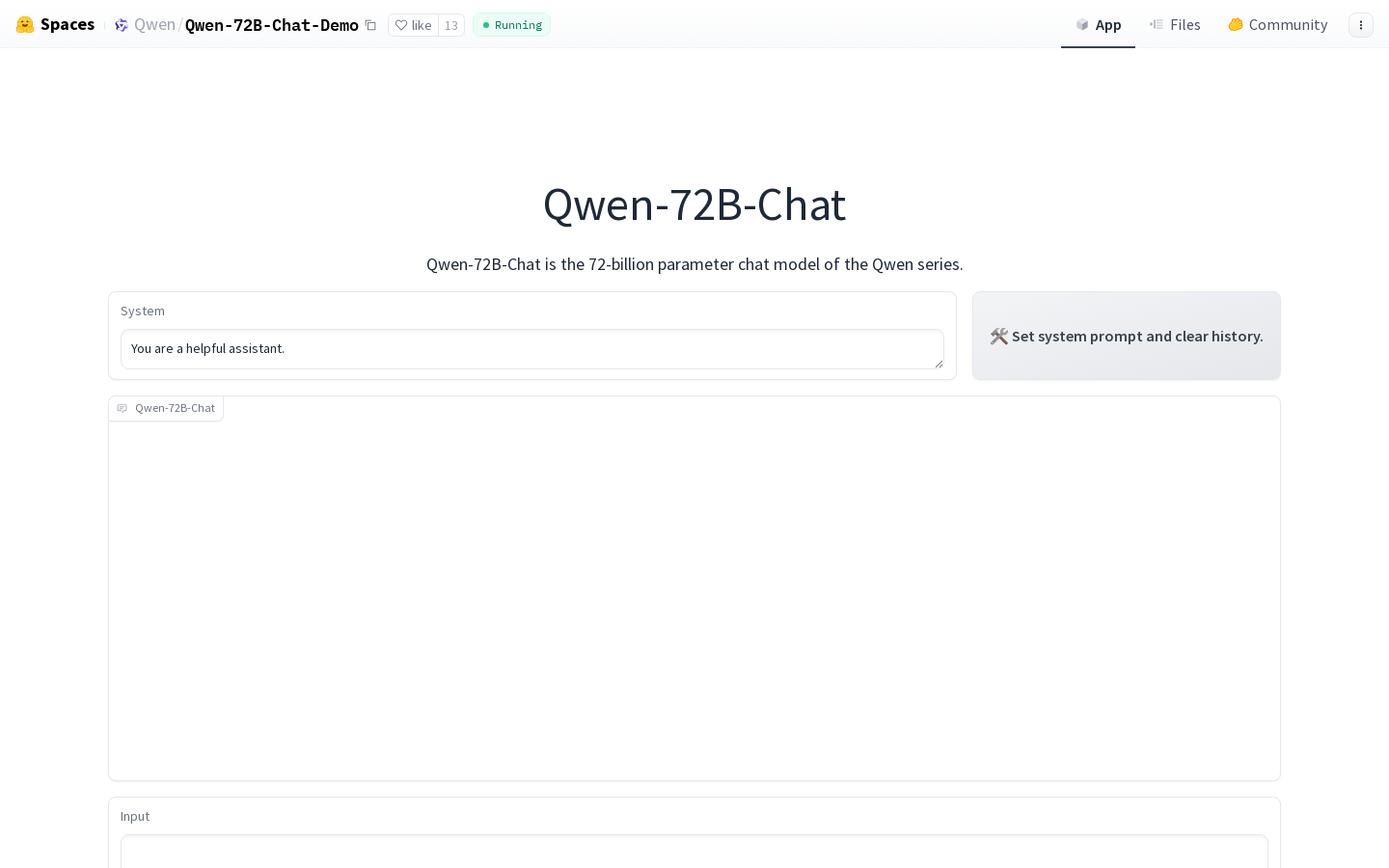Click the Running status badge
Image resolution: width=1389 pixels, height=868 pixels.
pos(511,25)
